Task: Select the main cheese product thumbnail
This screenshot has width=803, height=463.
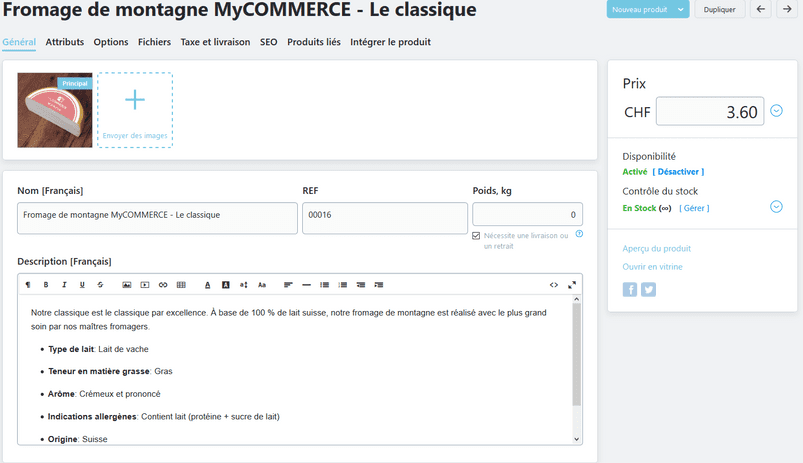Action: click(x=55, y=110)
